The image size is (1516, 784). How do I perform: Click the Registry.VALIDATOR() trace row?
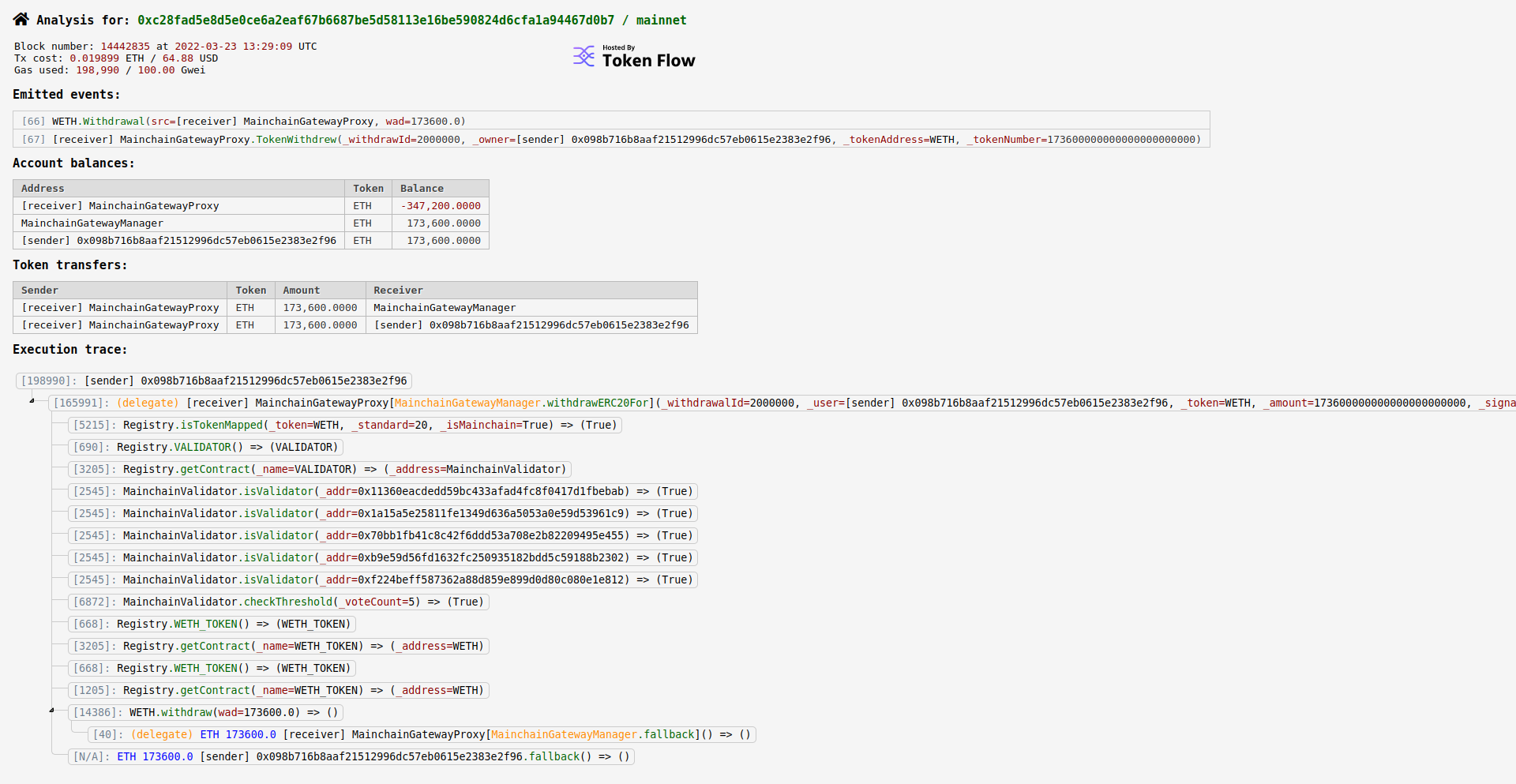pyautogui.click(x=205, y=447)
